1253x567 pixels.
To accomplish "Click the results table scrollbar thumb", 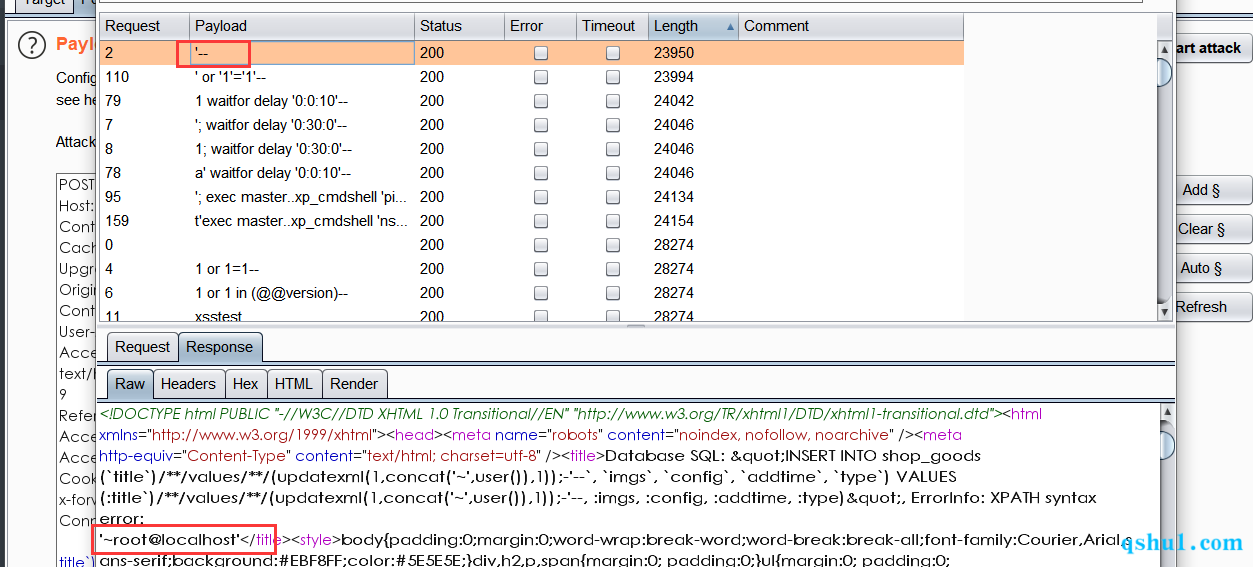I will click(x=1164, y=73).
